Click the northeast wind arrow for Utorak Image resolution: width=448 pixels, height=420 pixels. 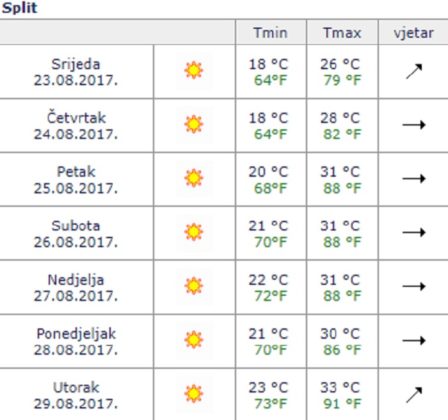point(414,395)
